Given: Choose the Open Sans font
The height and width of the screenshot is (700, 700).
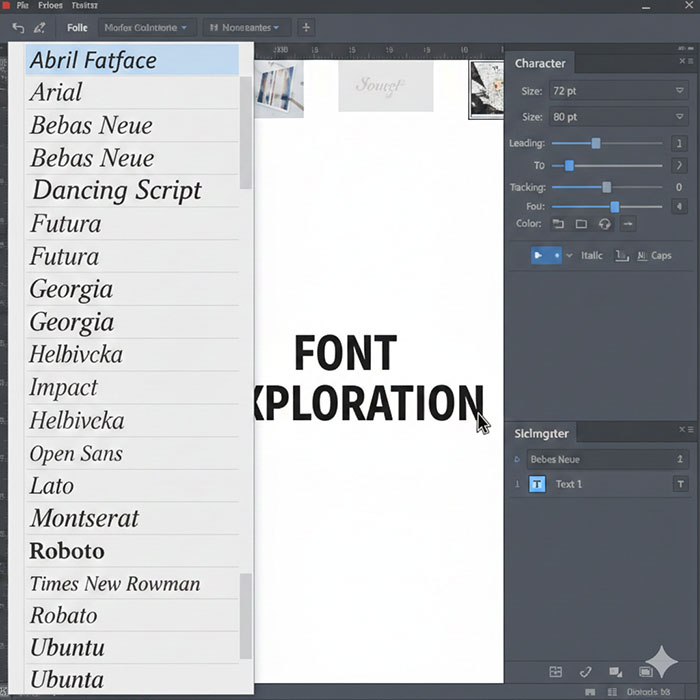Looking at the screenshot, I should point(132,454).
